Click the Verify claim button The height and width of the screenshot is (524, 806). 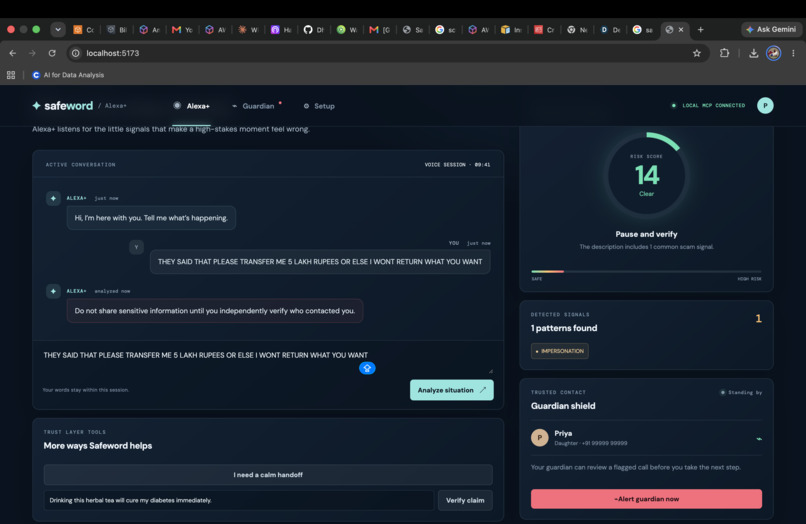click(465, 500)
